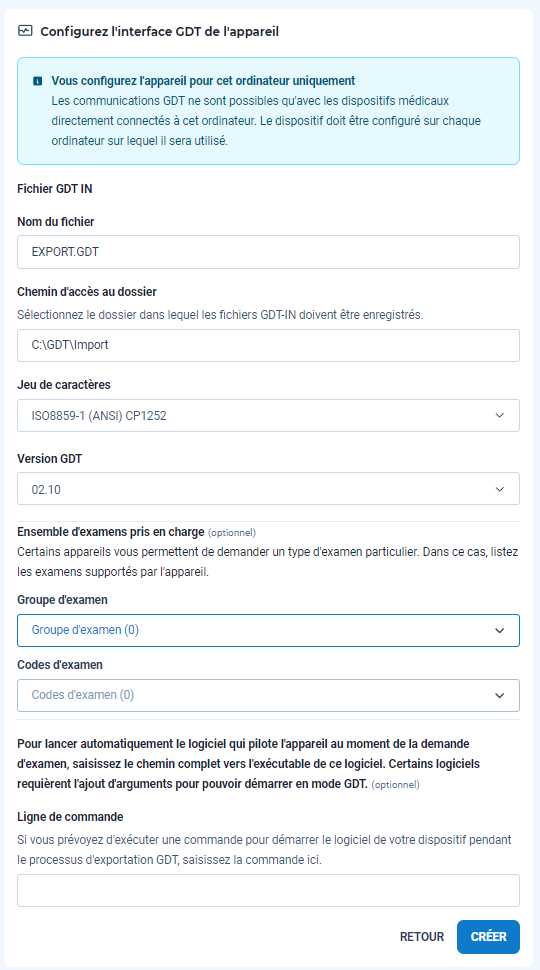Click the Nom du fichier label
Image resolution: width=540 pixels, height=970 pixels.
tap(56, 221)
